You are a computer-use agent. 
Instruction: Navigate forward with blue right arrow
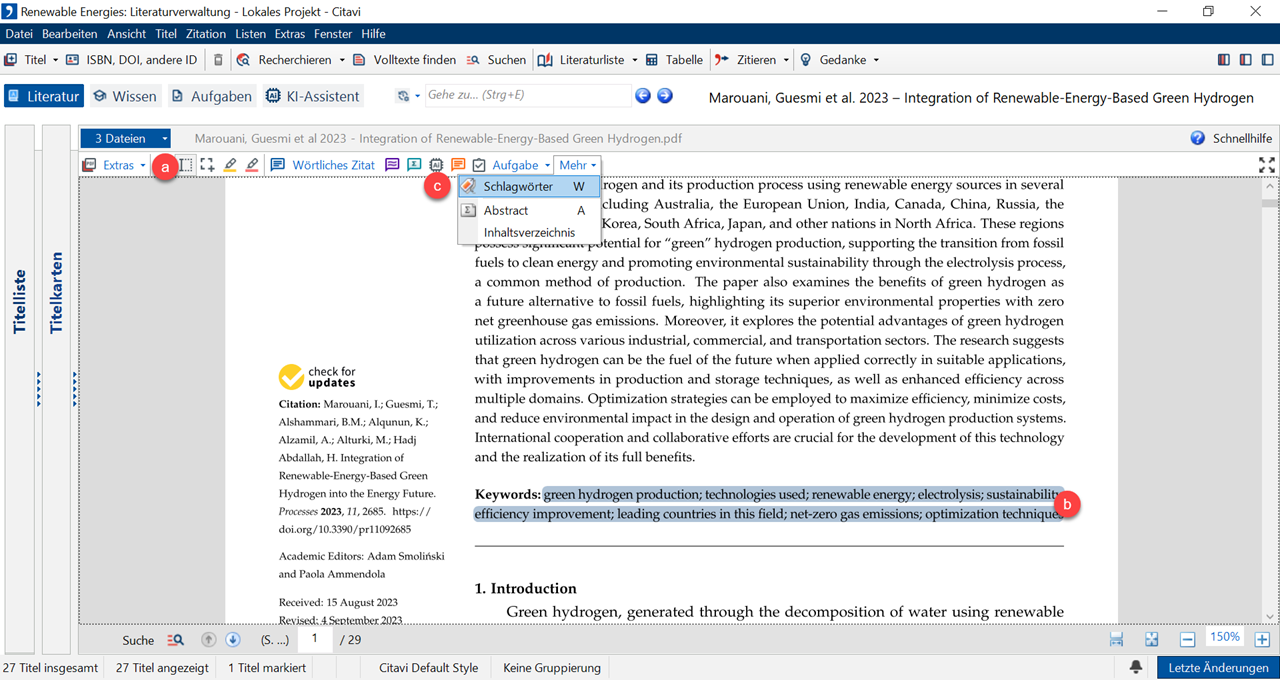664,96
